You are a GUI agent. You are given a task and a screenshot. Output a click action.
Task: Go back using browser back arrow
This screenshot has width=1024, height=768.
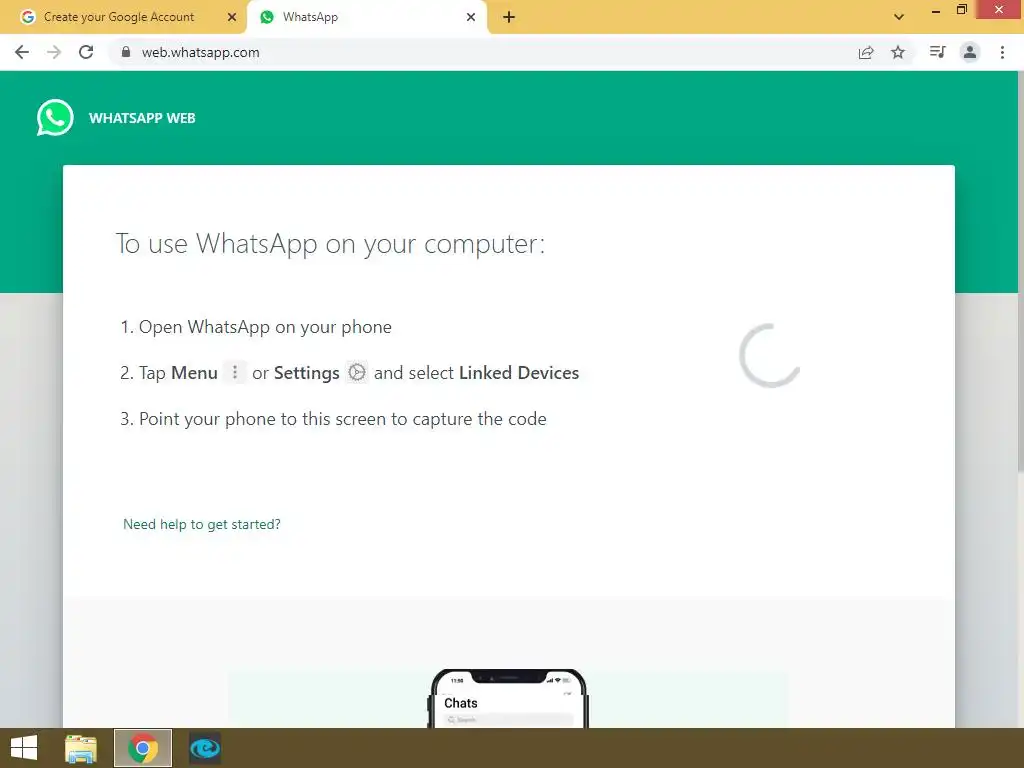click(x=22, y=52)
